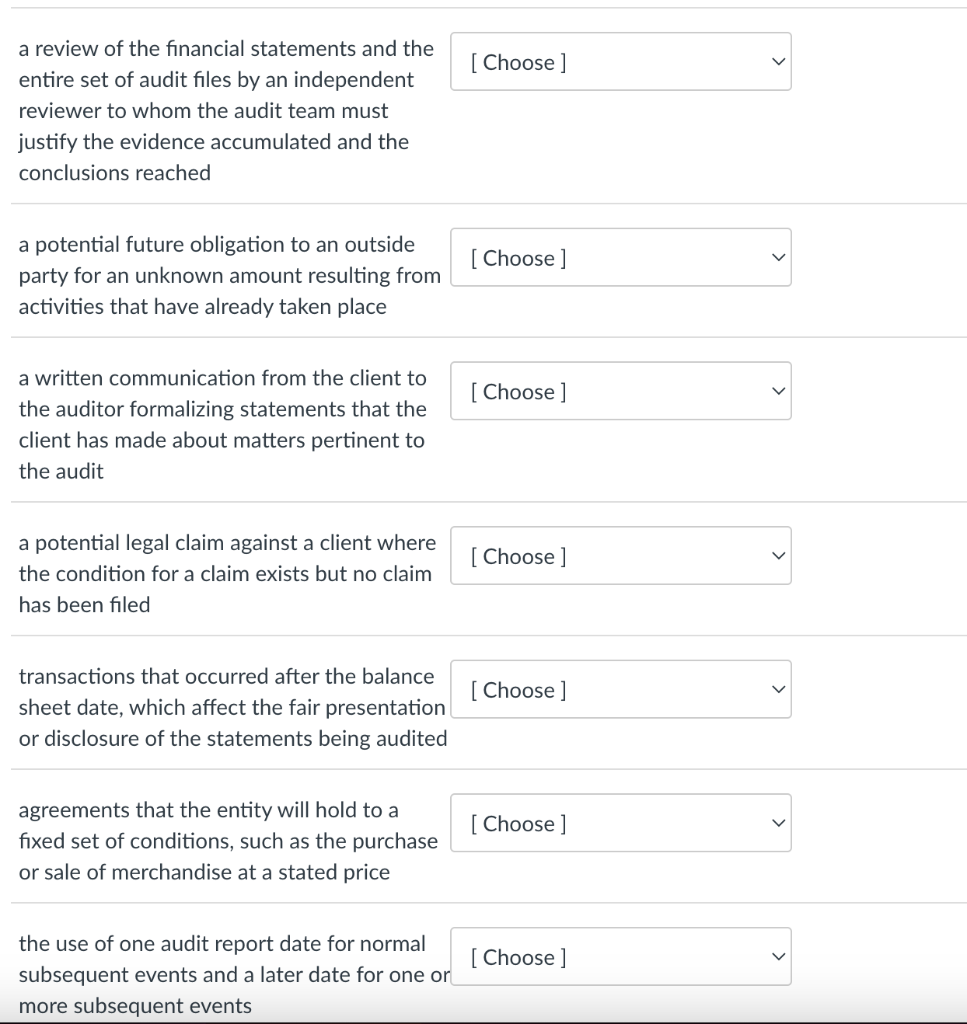
Task: Click the chevron on the last Choose menu
Action: pos(779,956)
